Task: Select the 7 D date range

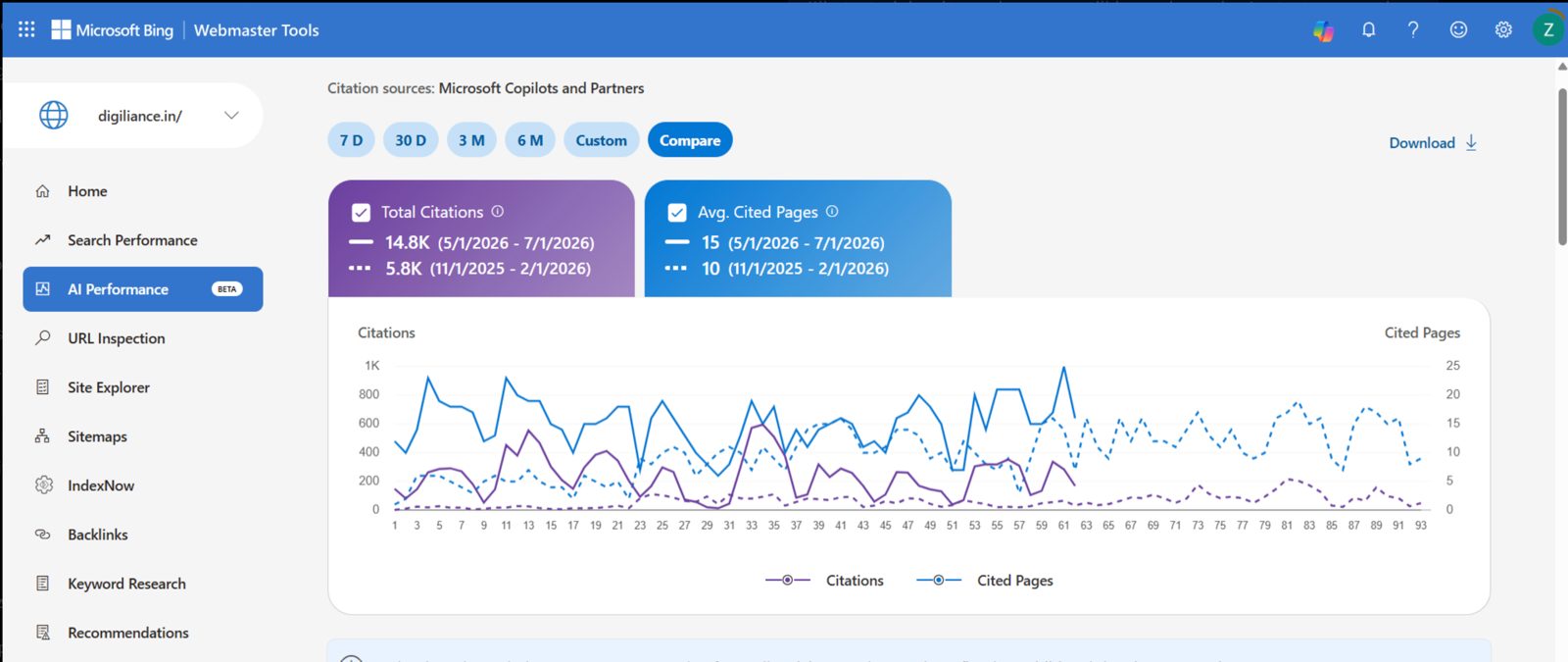Action: [x=351, y=140]
